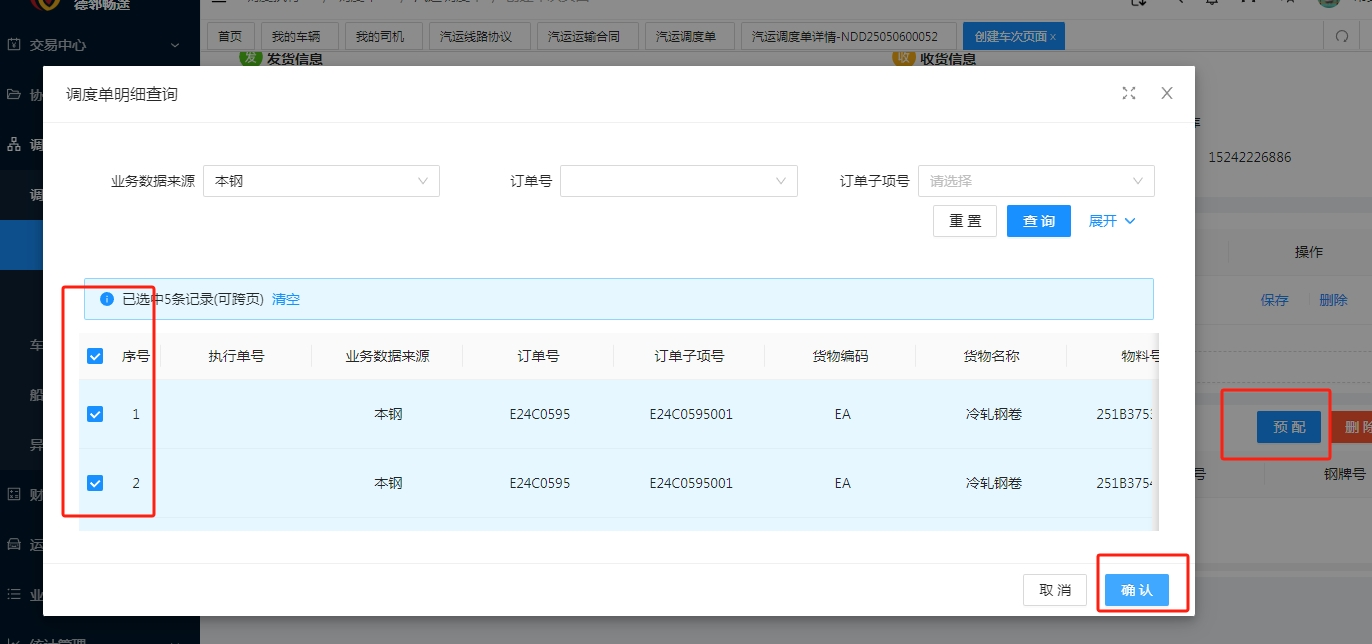Uncheck the checkbox for row 2
The image size is (1372, 644).
coord(95,484)
